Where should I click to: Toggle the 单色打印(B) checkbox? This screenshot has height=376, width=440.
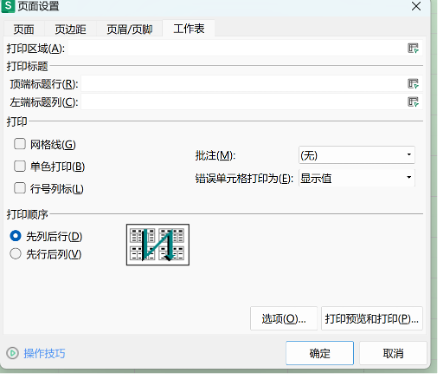tap(20, 166)
